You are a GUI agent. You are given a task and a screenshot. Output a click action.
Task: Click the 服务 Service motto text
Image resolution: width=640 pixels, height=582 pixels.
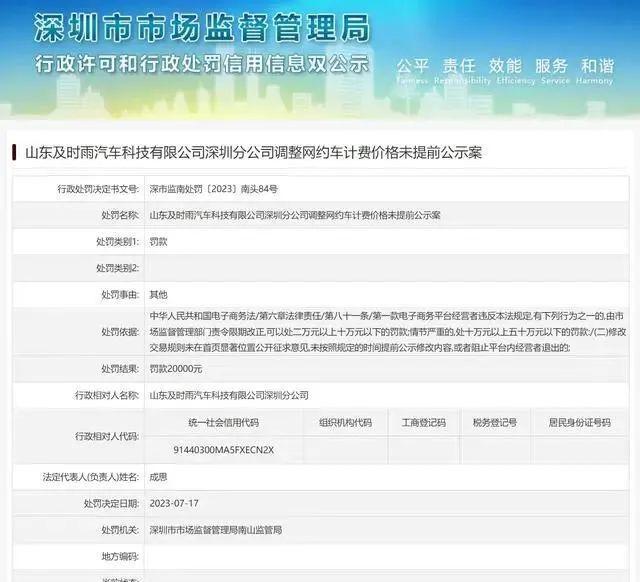555,71
